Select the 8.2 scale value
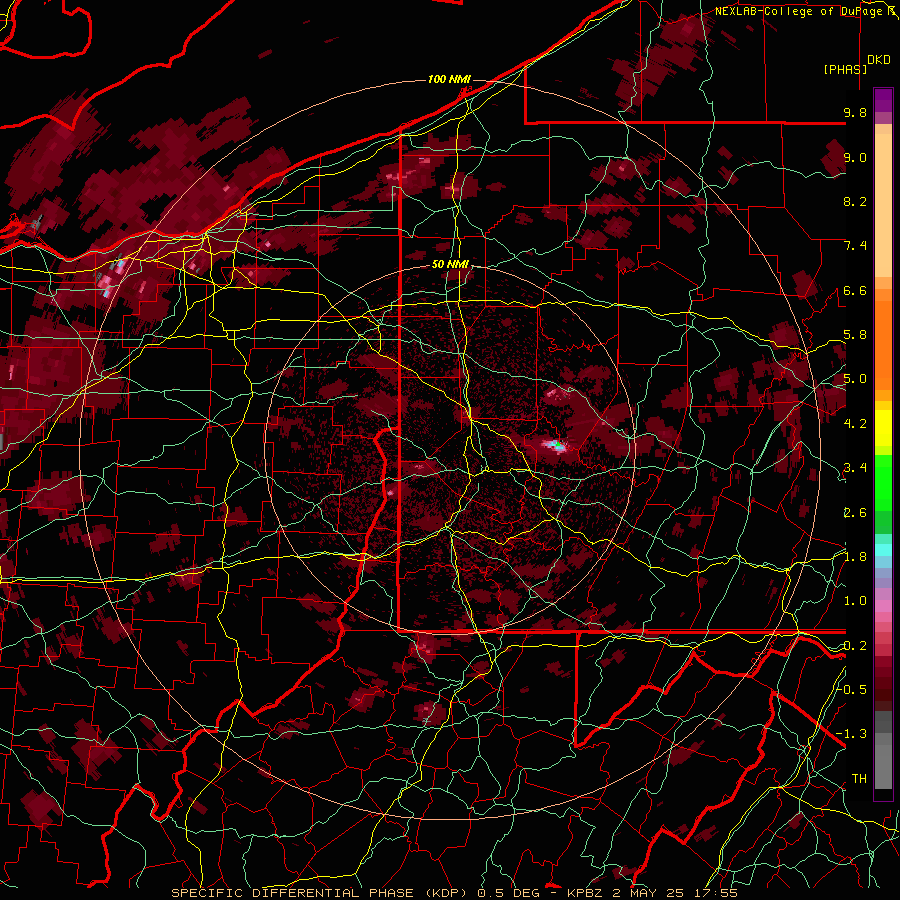 point(855,201)
